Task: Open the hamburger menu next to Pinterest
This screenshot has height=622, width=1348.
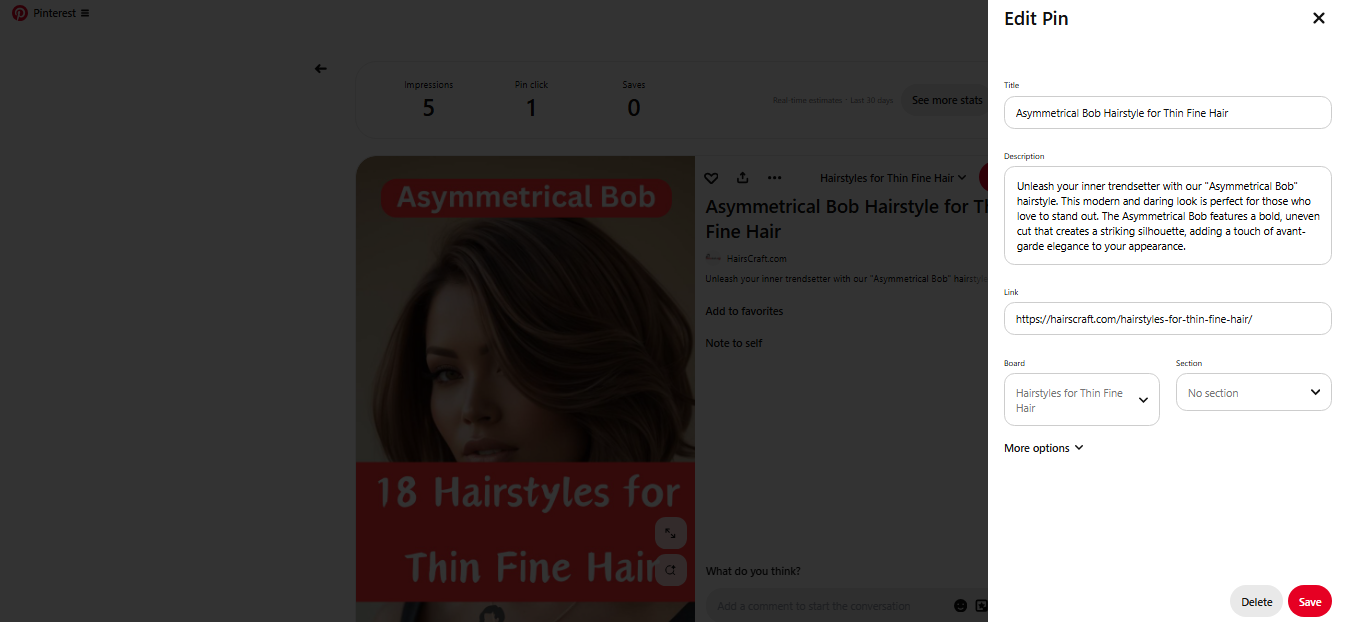Action: (85, 13)
